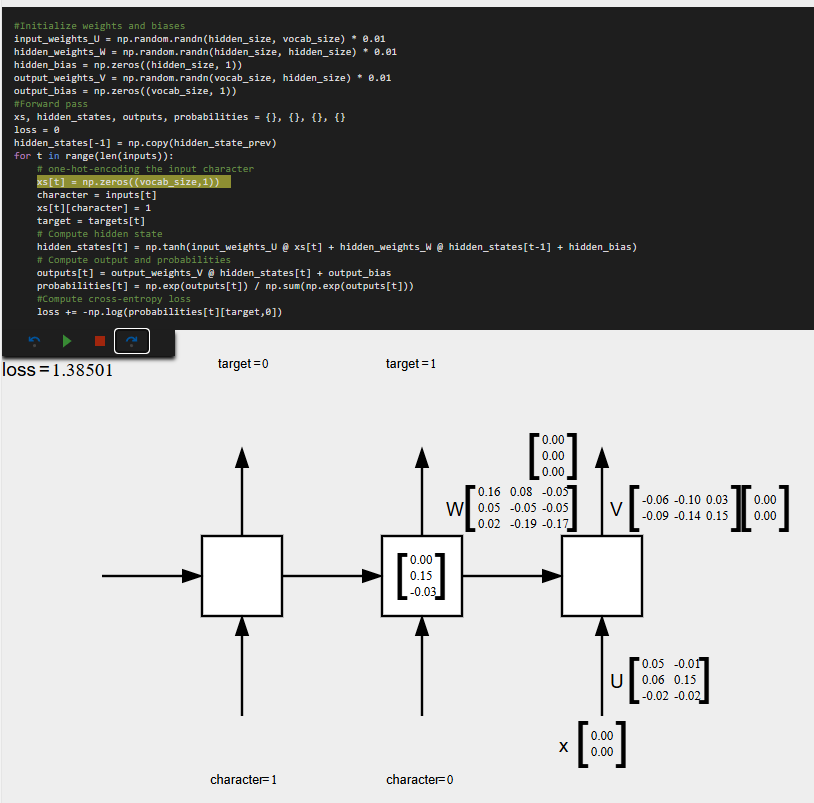Click the target=0 label
Viewport: 814px width, 803px height.
(x=243, y=363)
